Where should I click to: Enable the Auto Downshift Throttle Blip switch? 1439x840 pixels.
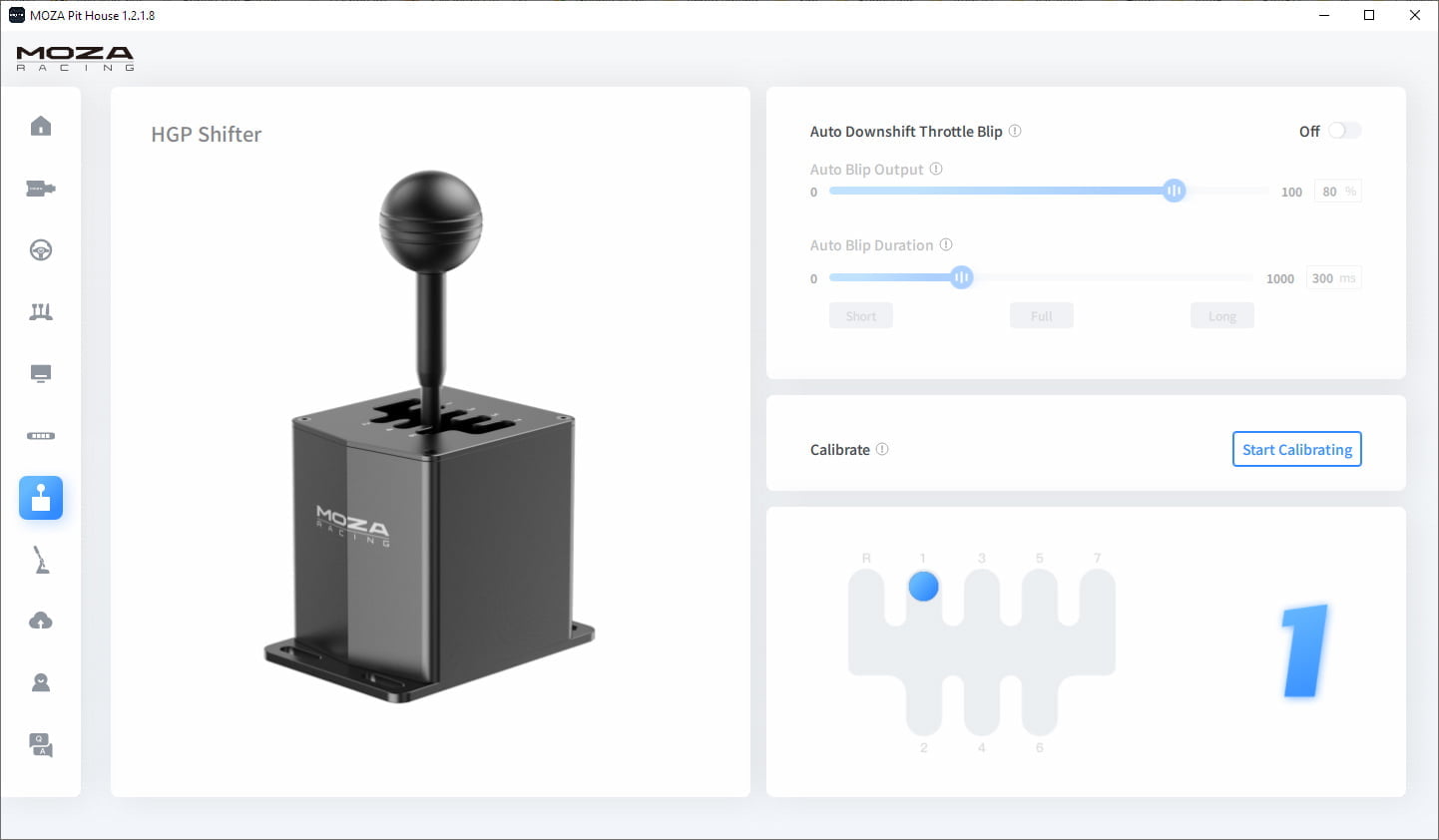point(1343,131)
